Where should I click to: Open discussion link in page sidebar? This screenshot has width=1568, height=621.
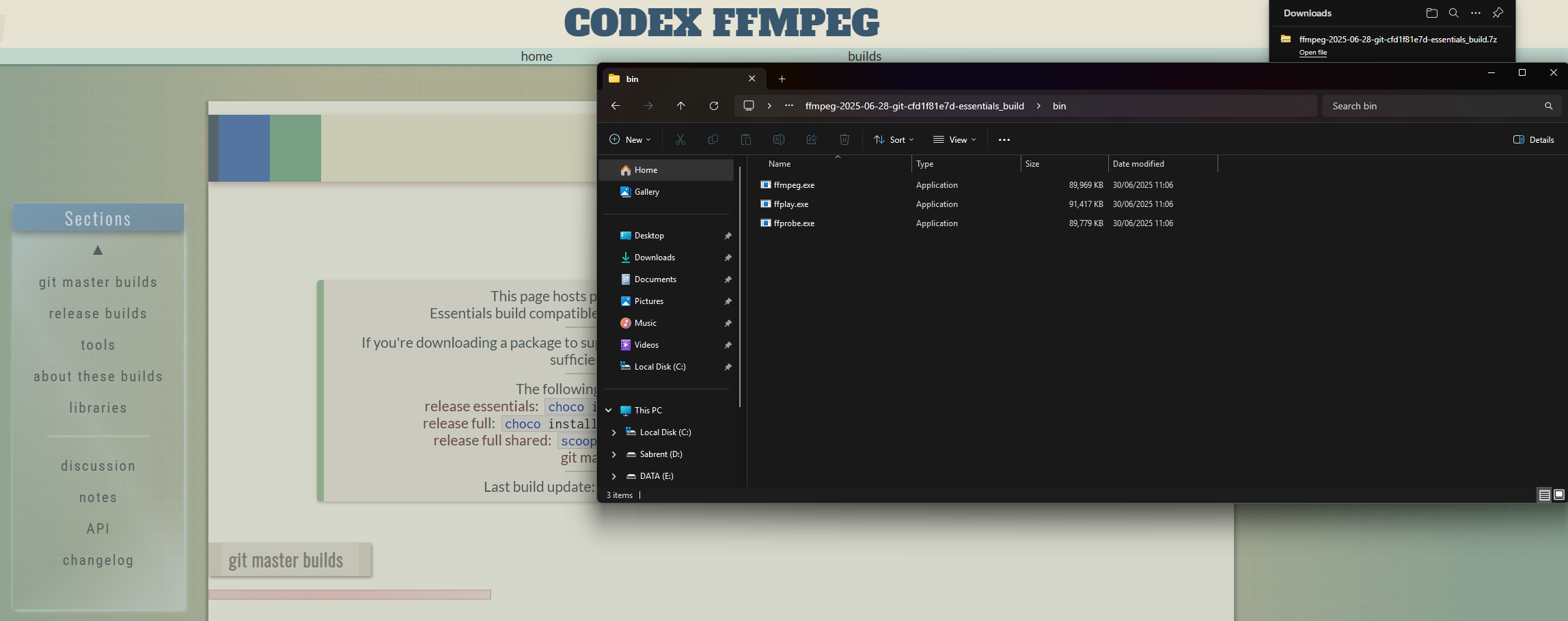[98, 466]
